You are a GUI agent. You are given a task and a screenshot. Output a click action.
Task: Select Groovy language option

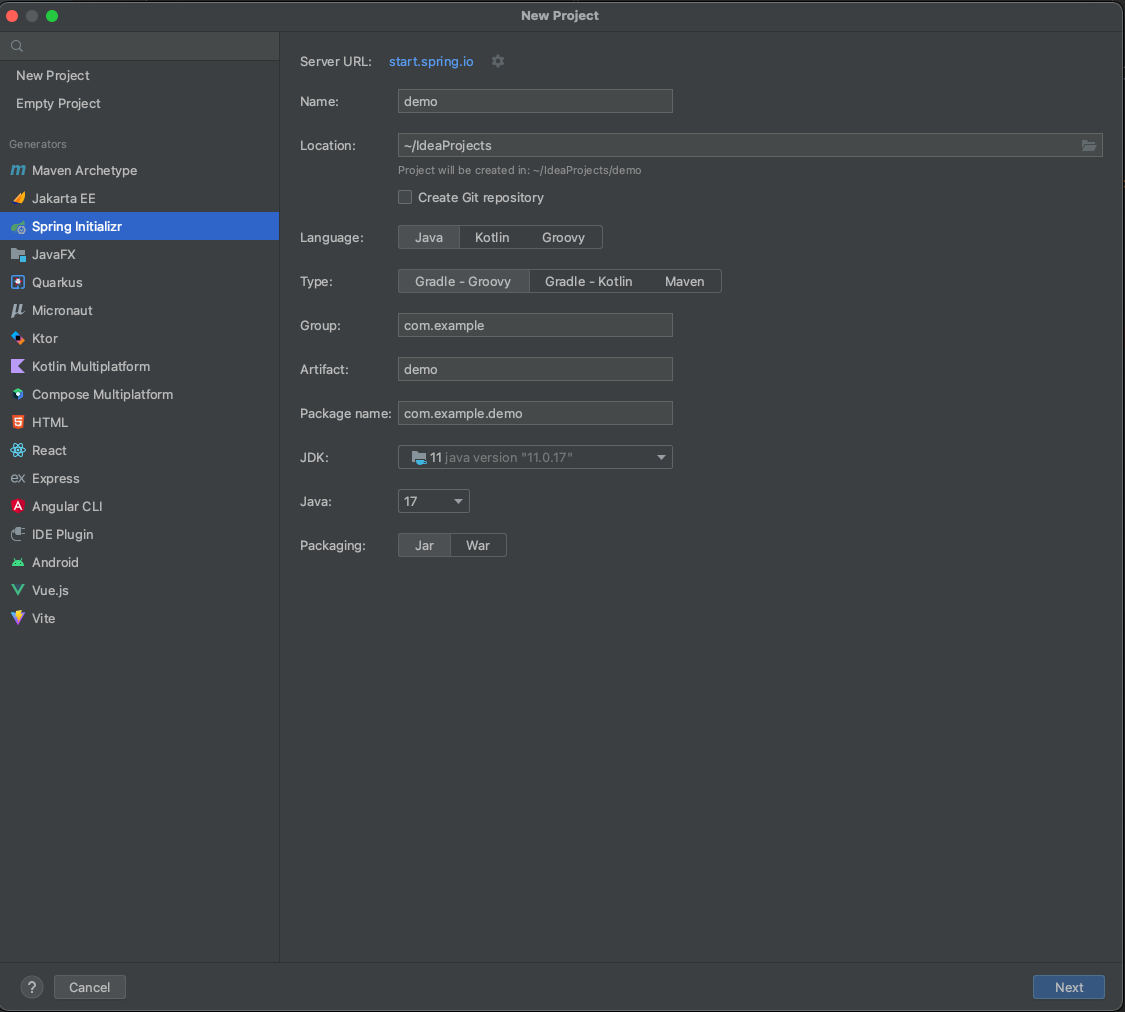(563, 237)
